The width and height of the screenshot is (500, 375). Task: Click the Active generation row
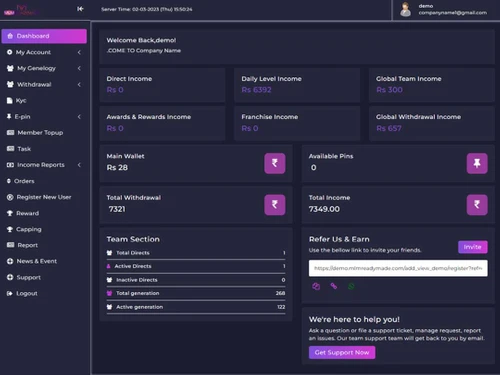196,307
